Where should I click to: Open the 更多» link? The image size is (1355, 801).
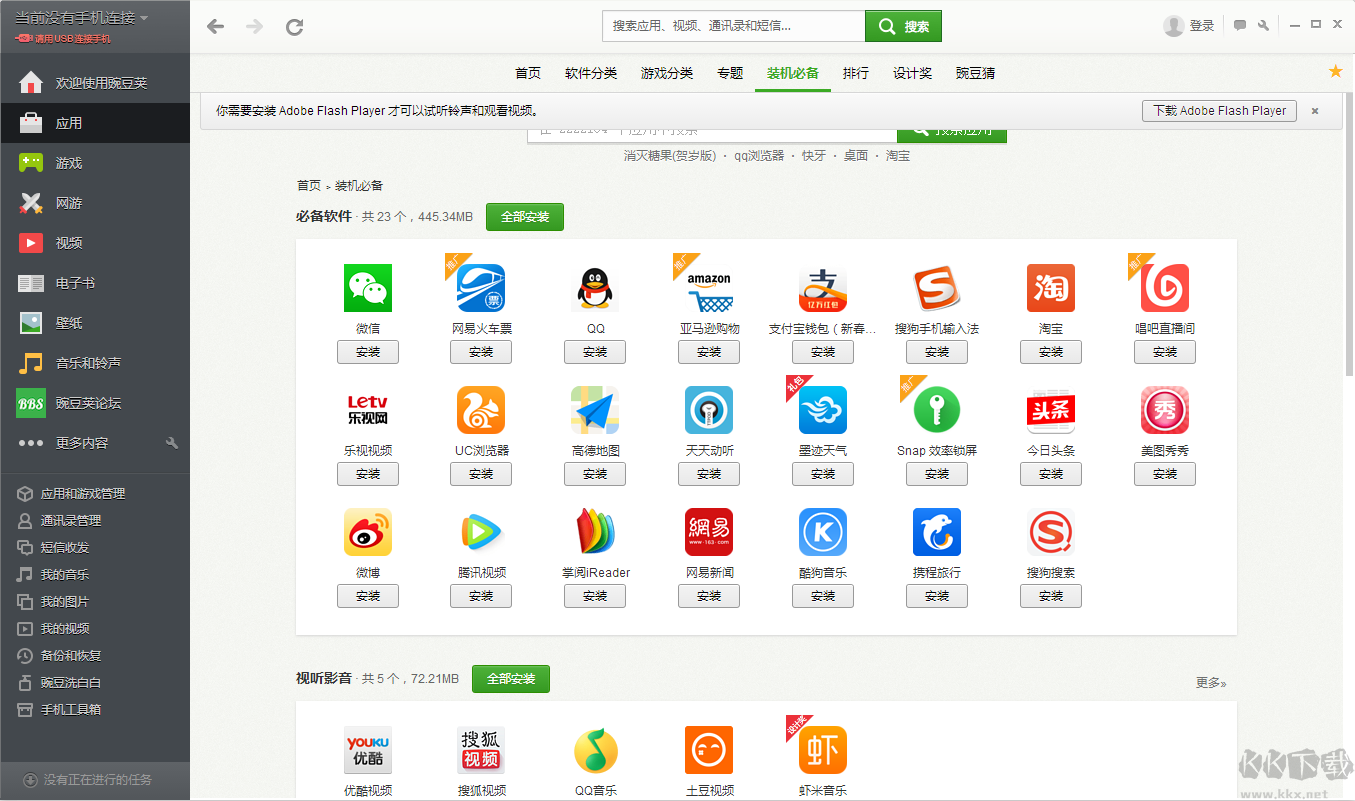pos(1211,683)
